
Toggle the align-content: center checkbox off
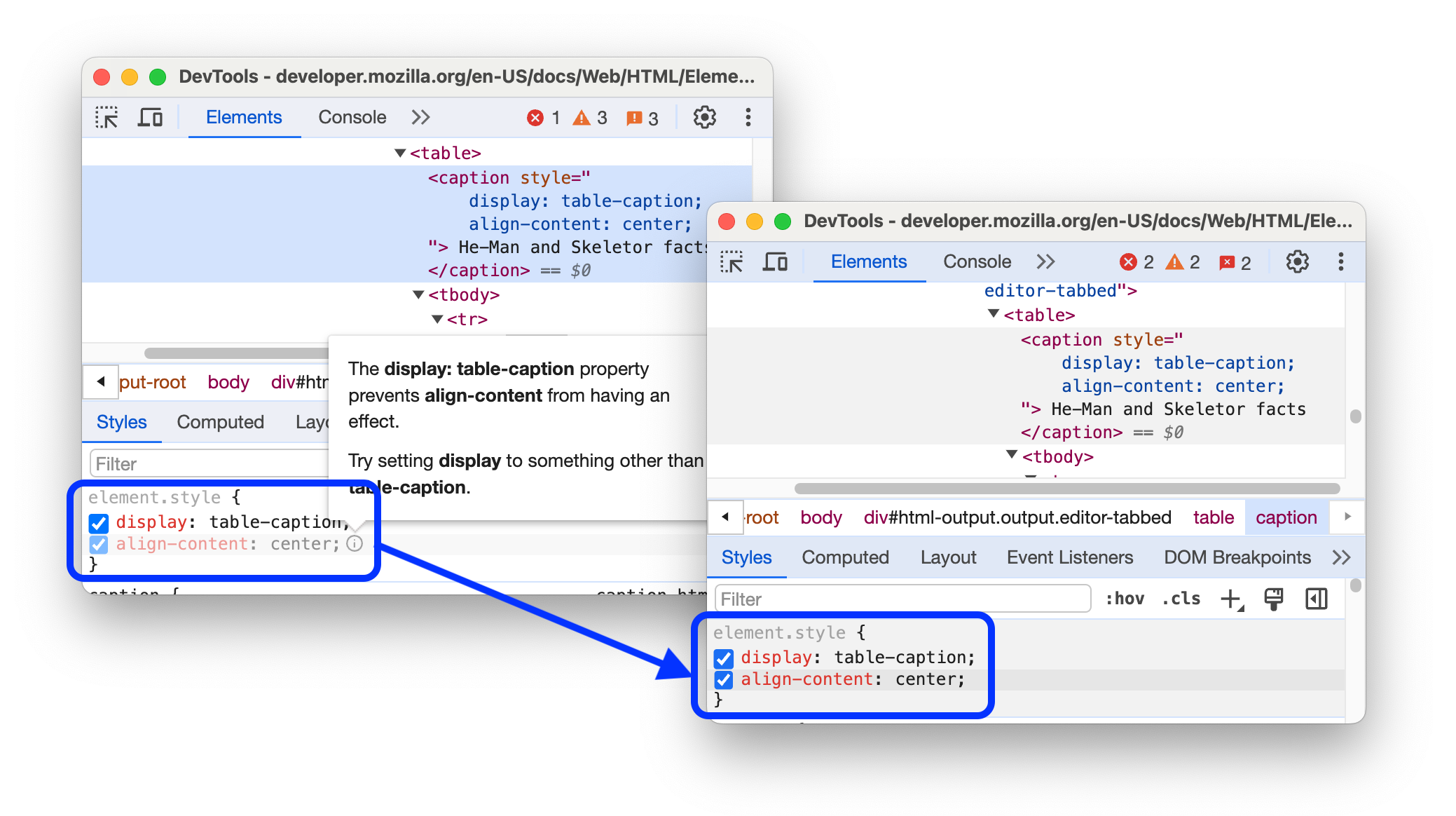[x=724, y=679]
